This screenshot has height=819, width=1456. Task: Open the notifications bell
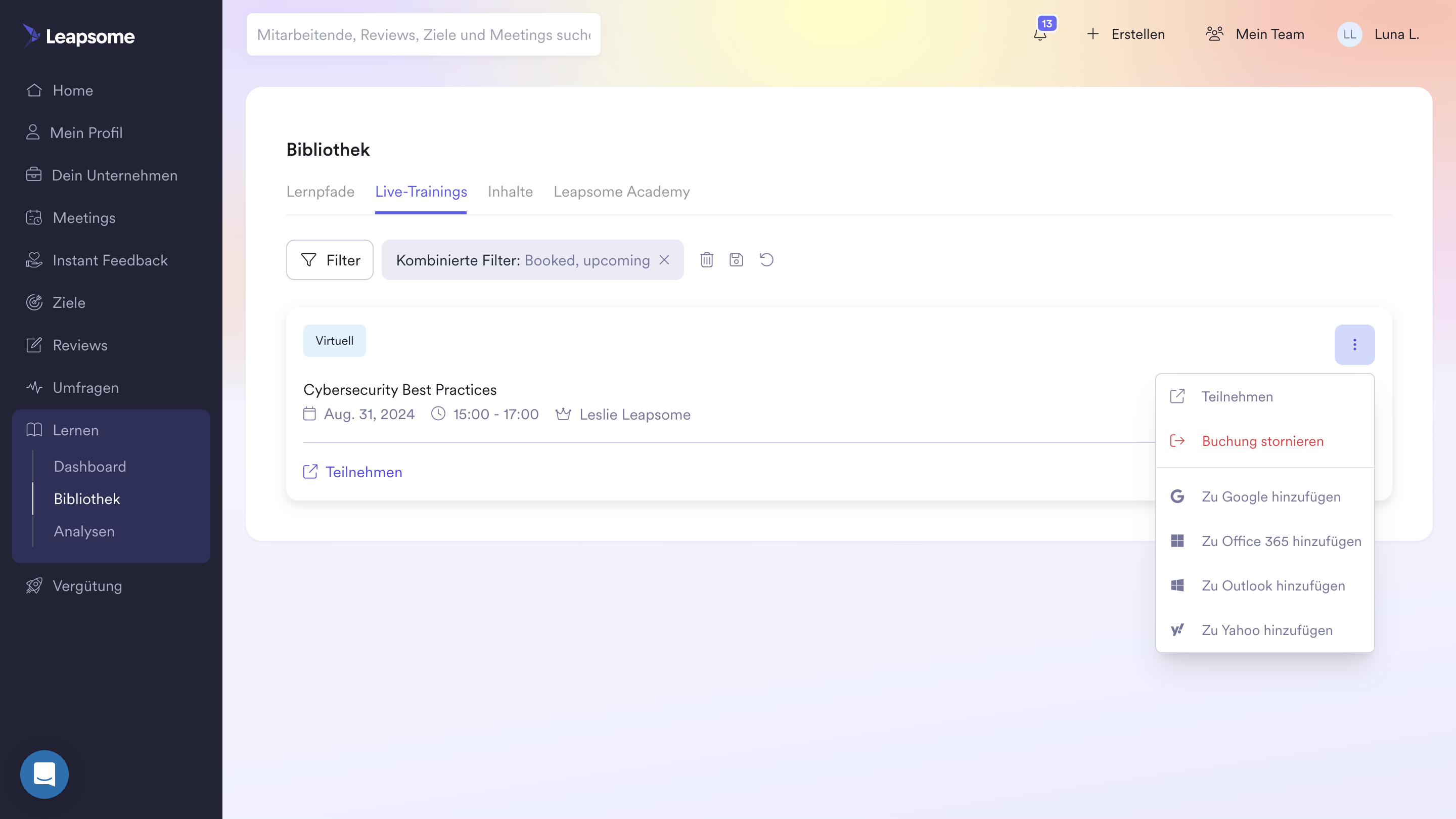[1040, 34]
